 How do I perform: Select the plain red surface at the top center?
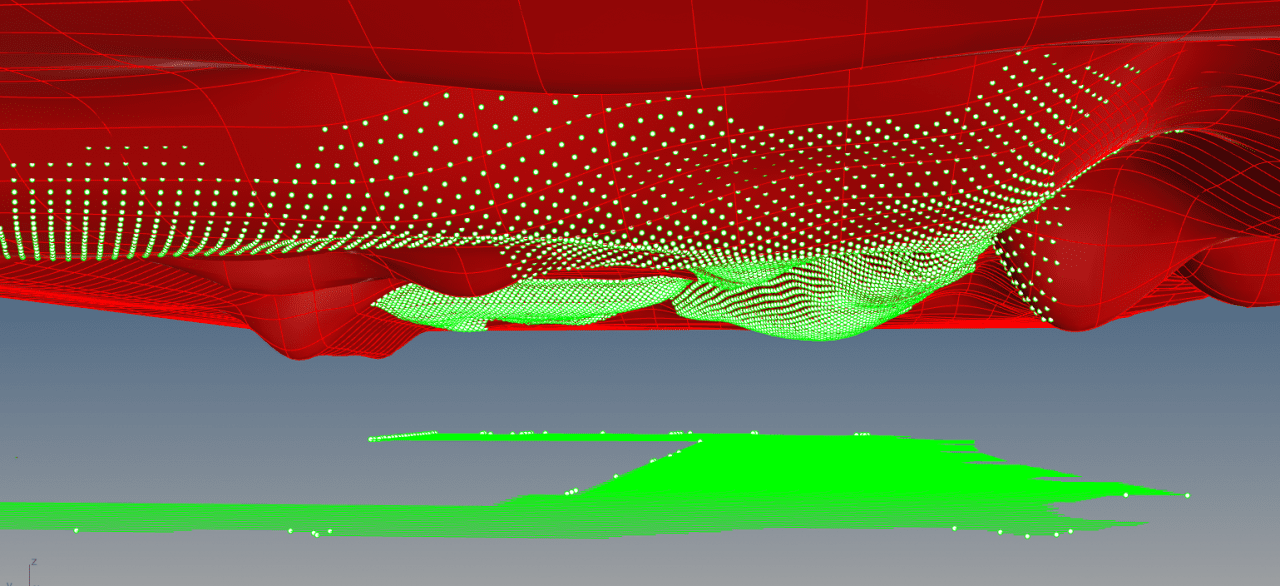pos(640,40)
